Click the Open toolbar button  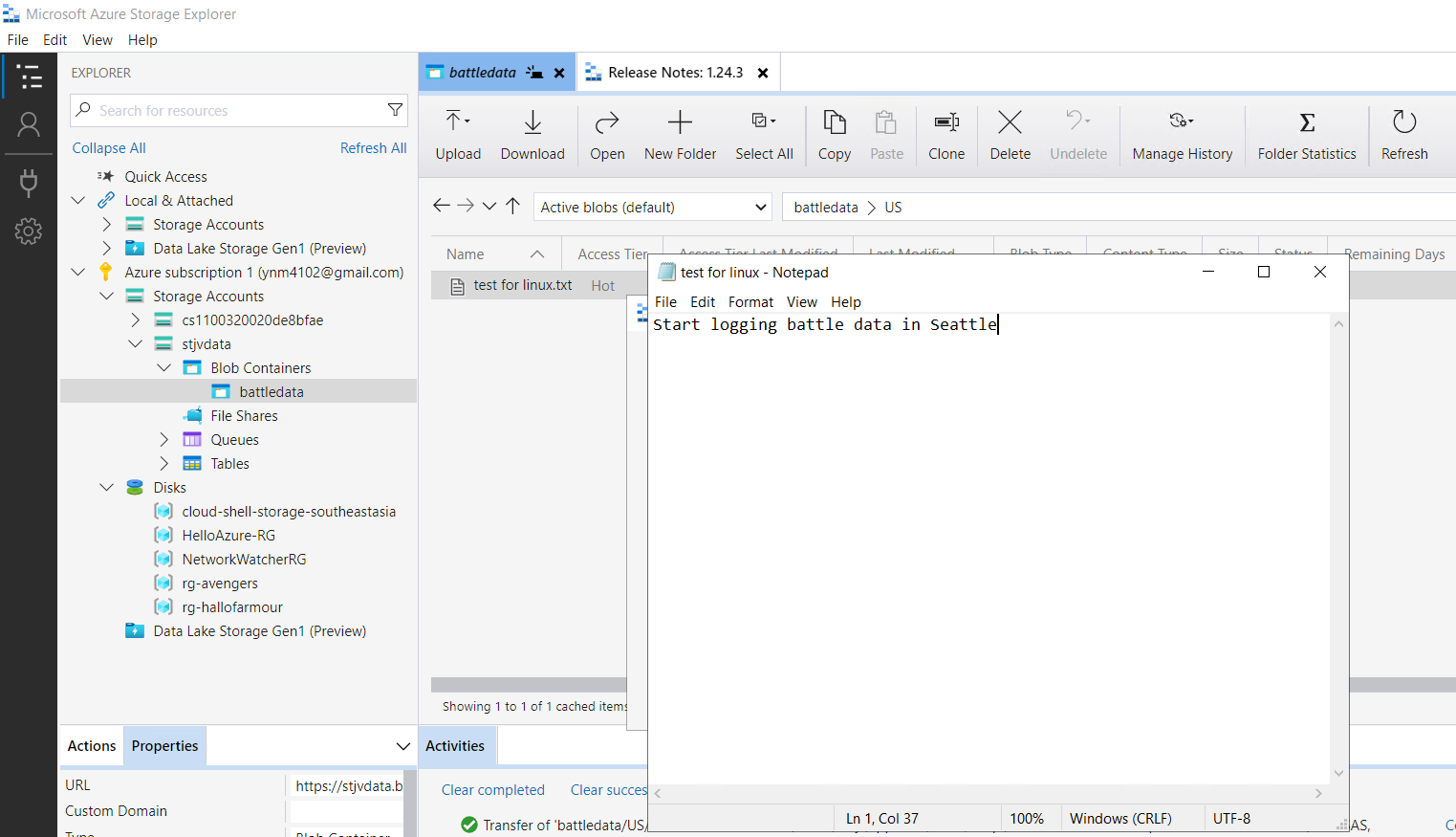point(607,135)
